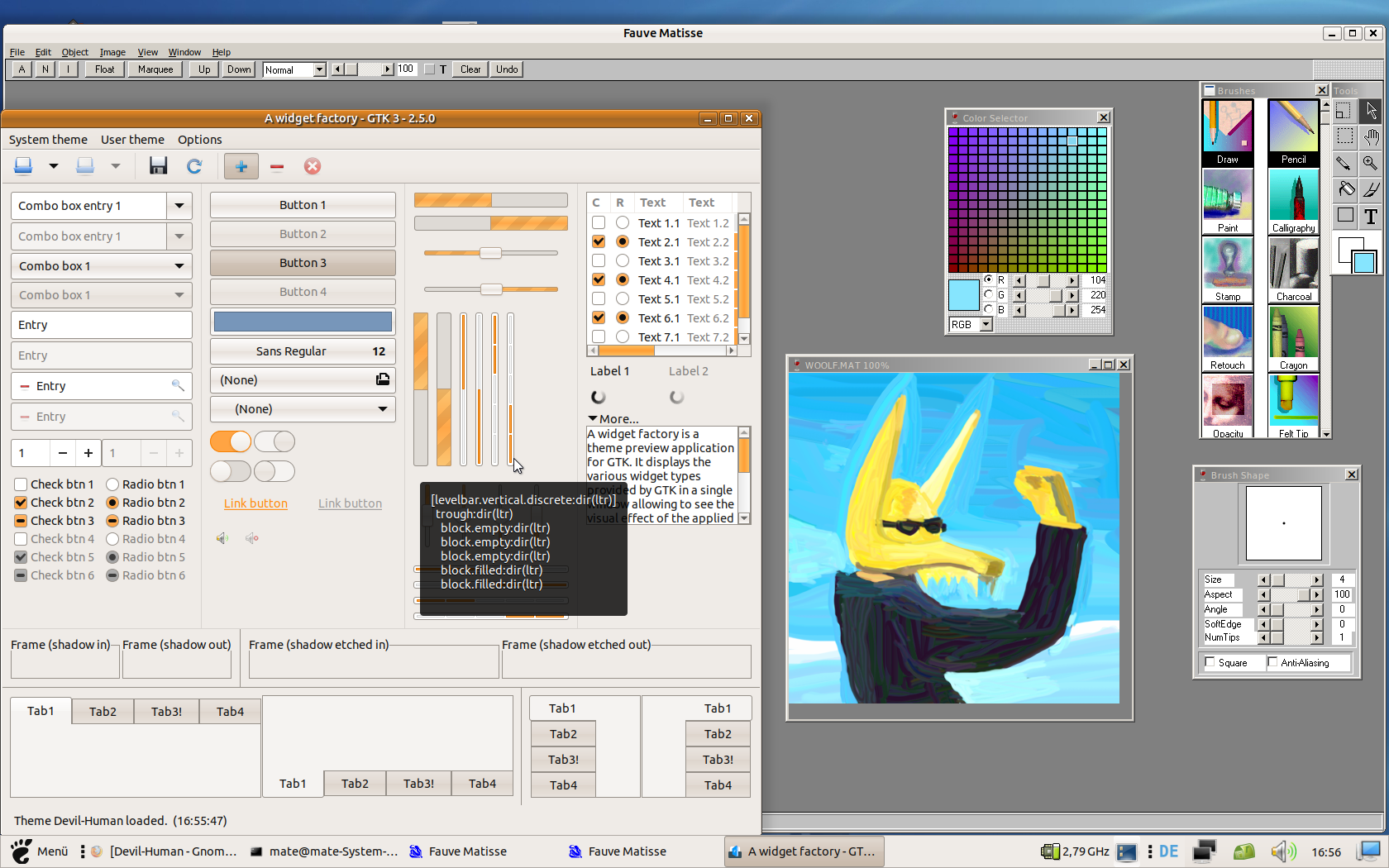Activate the magnifier zoom tool
1389x868 pixels.
click(1371, 163)
